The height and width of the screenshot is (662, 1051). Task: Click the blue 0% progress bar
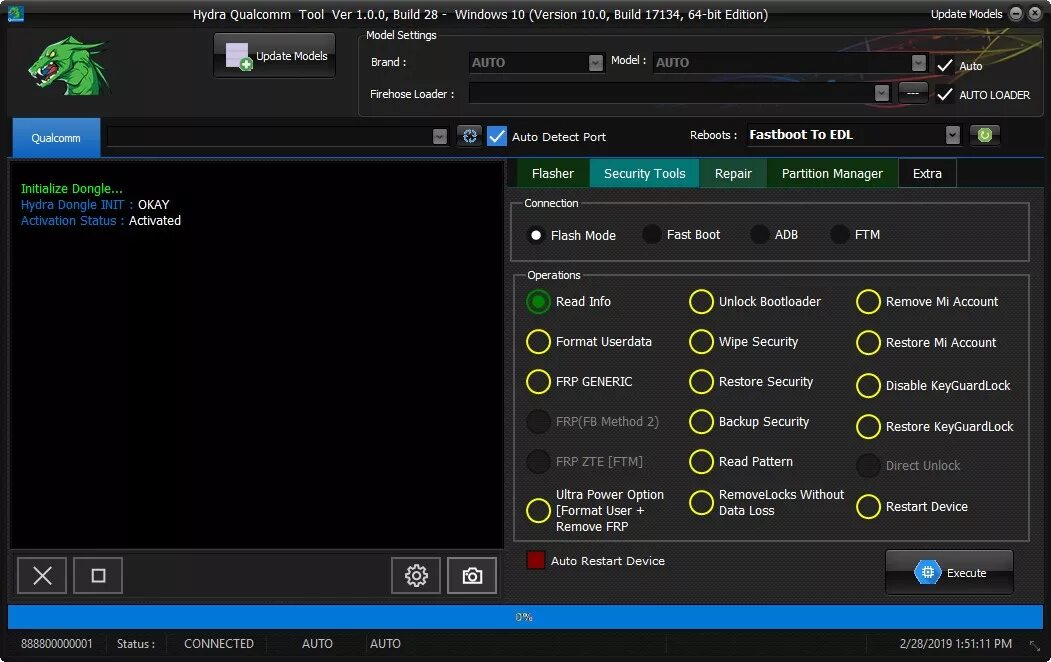[526, 616]
